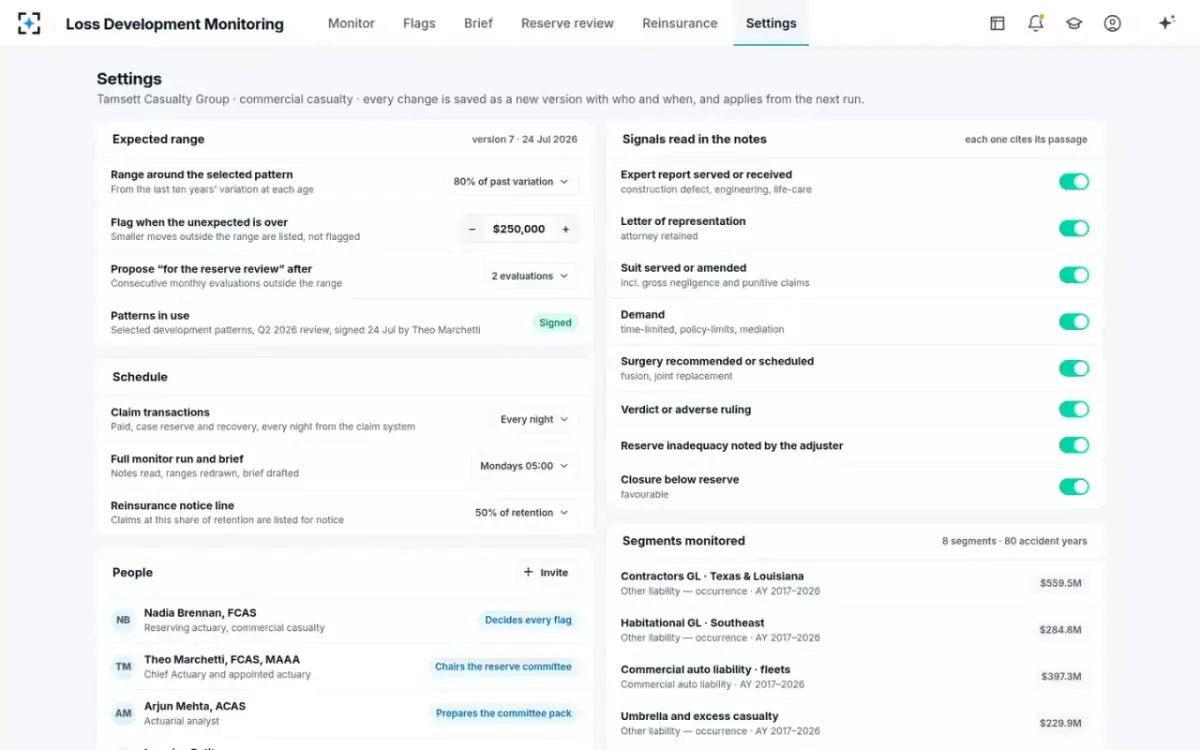
Task: Toggle Expert report served or received
Action: pos(1074,182)
